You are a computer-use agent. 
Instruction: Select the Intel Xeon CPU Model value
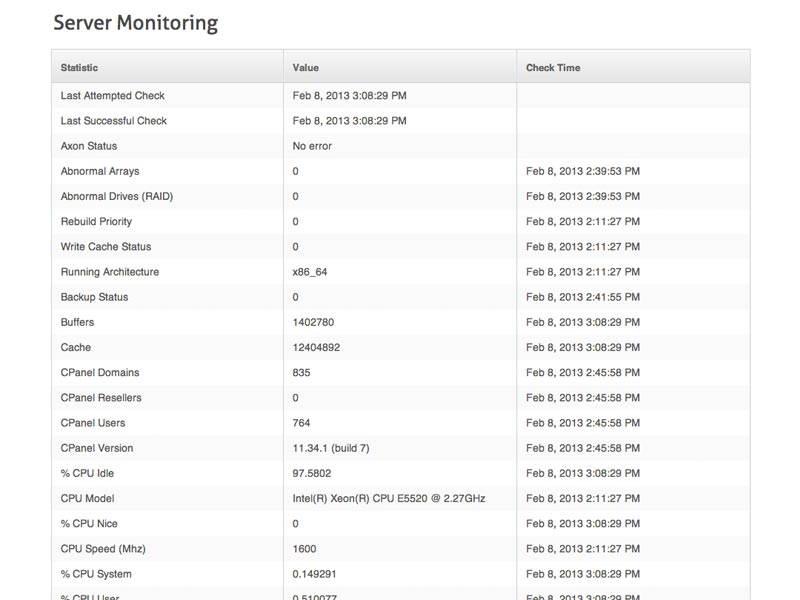click(389, 498)
